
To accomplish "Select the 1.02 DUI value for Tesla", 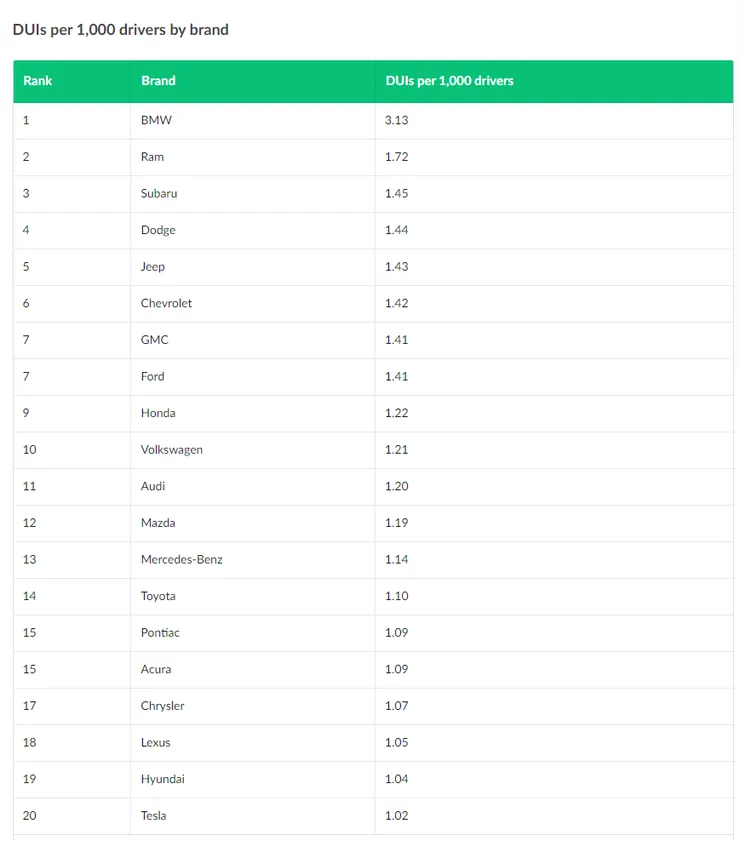I will point(396,816).
